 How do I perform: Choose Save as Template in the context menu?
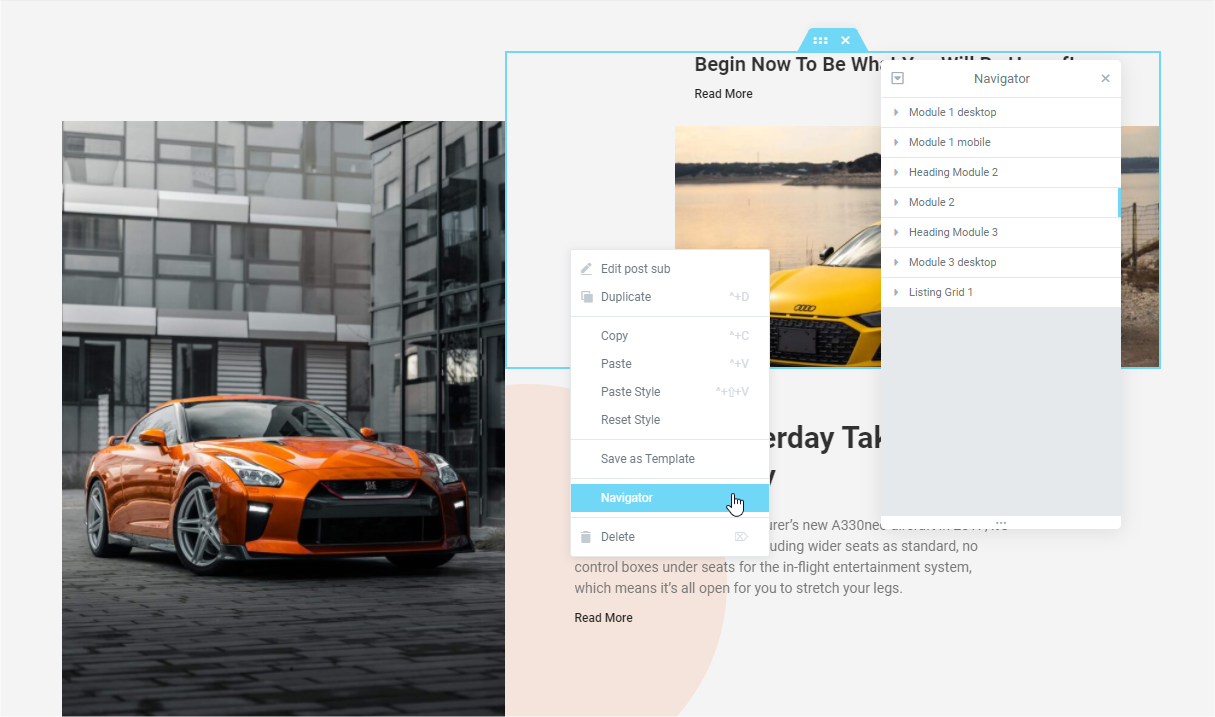(x=647, y=459)
